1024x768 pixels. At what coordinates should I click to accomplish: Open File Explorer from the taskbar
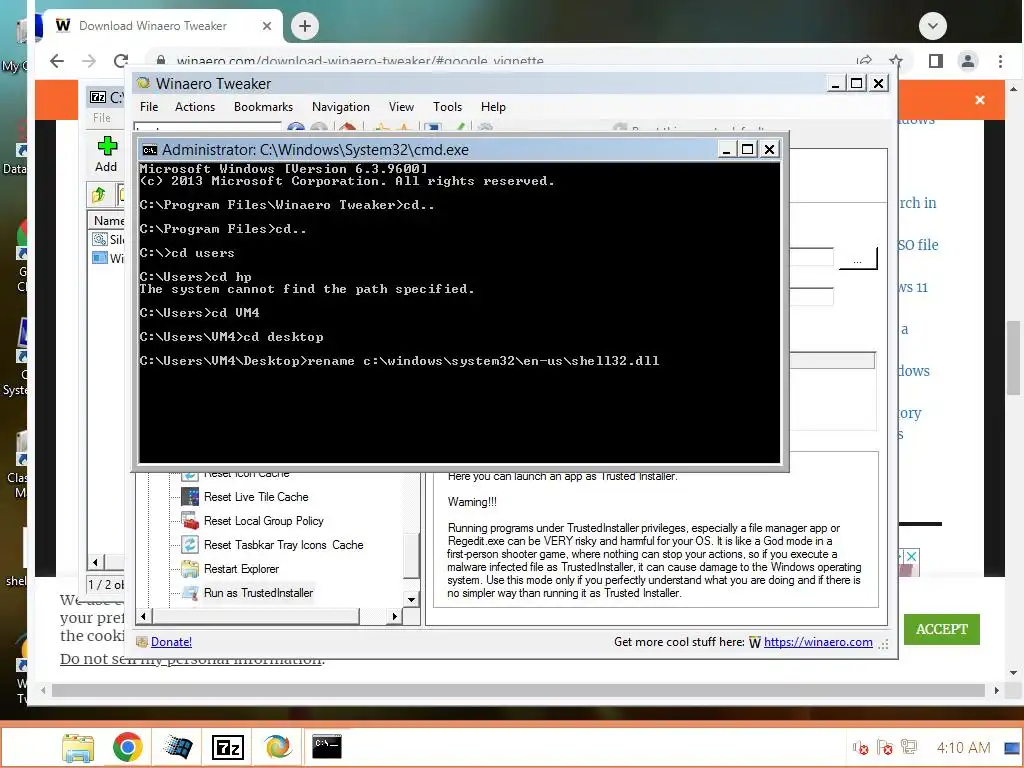[x=78, y=746]
